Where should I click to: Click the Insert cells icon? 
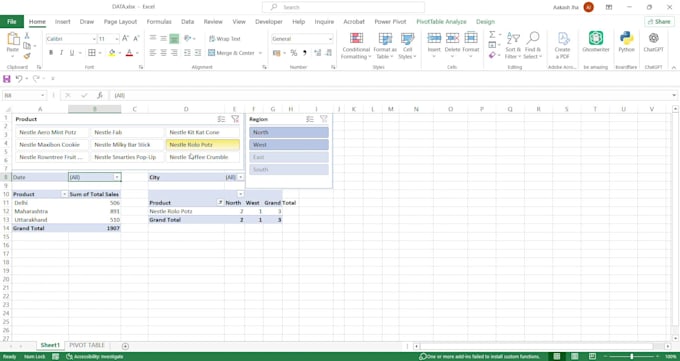point(434,38)
